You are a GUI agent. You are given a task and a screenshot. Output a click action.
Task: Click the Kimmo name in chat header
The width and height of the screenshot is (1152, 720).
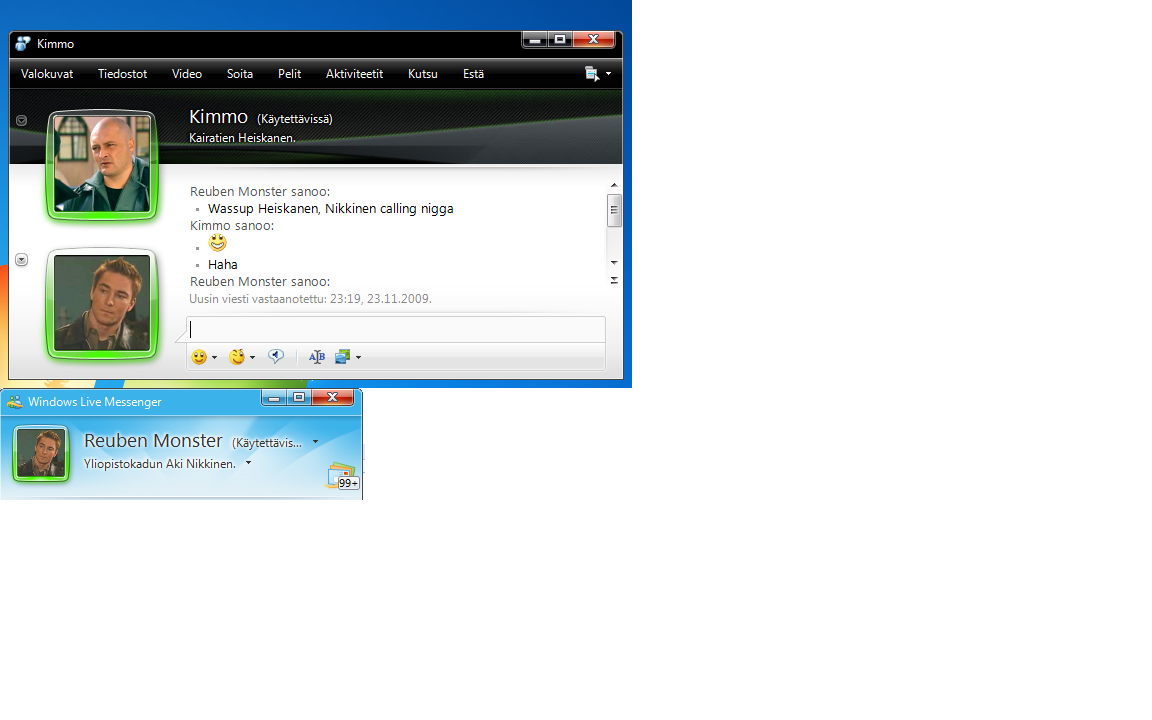[x=218, y=117]
